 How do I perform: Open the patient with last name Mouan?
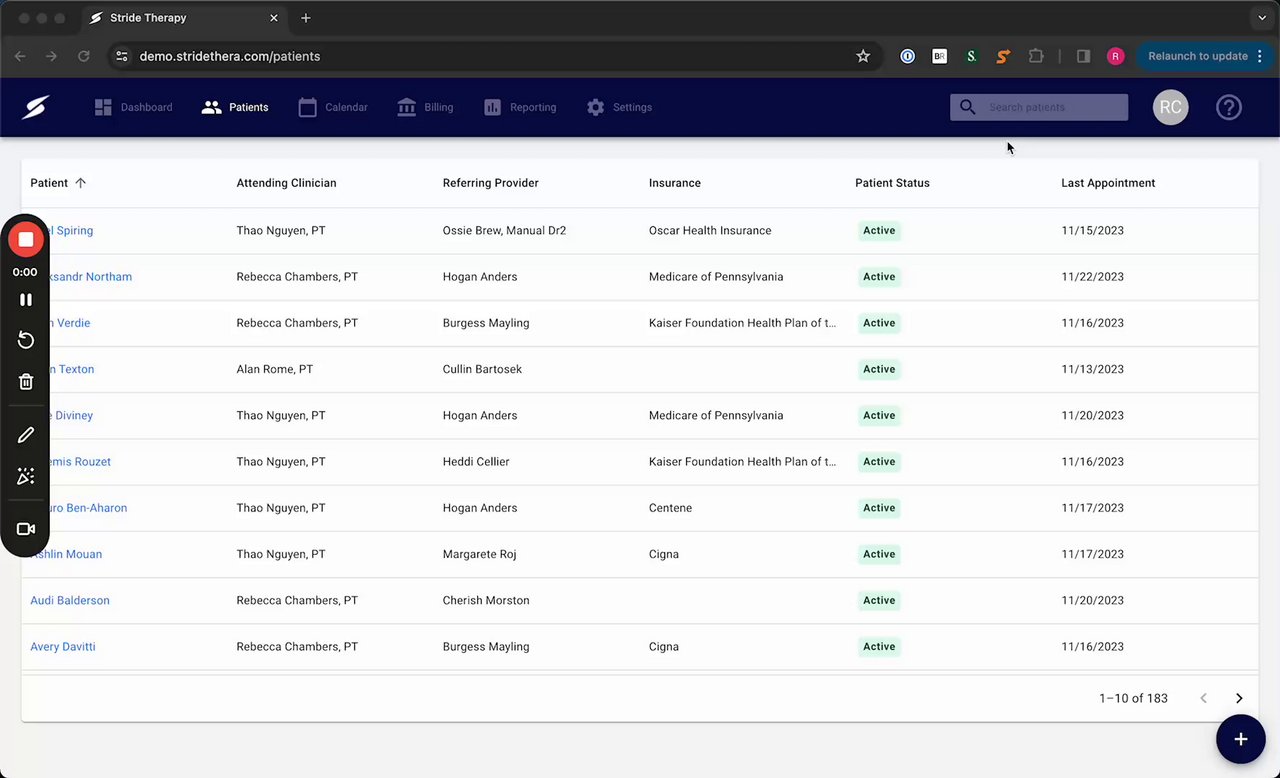[66, 554]
